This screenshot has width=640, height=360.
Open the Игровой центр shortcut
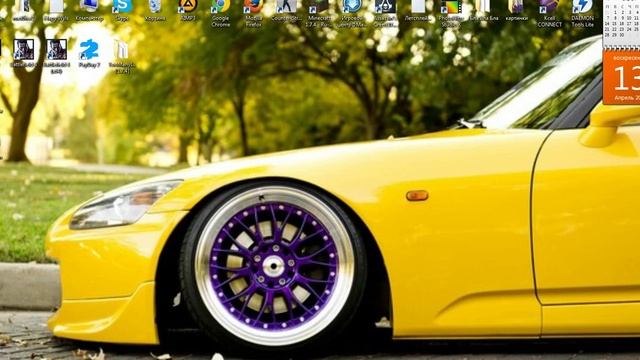point(352,13)
